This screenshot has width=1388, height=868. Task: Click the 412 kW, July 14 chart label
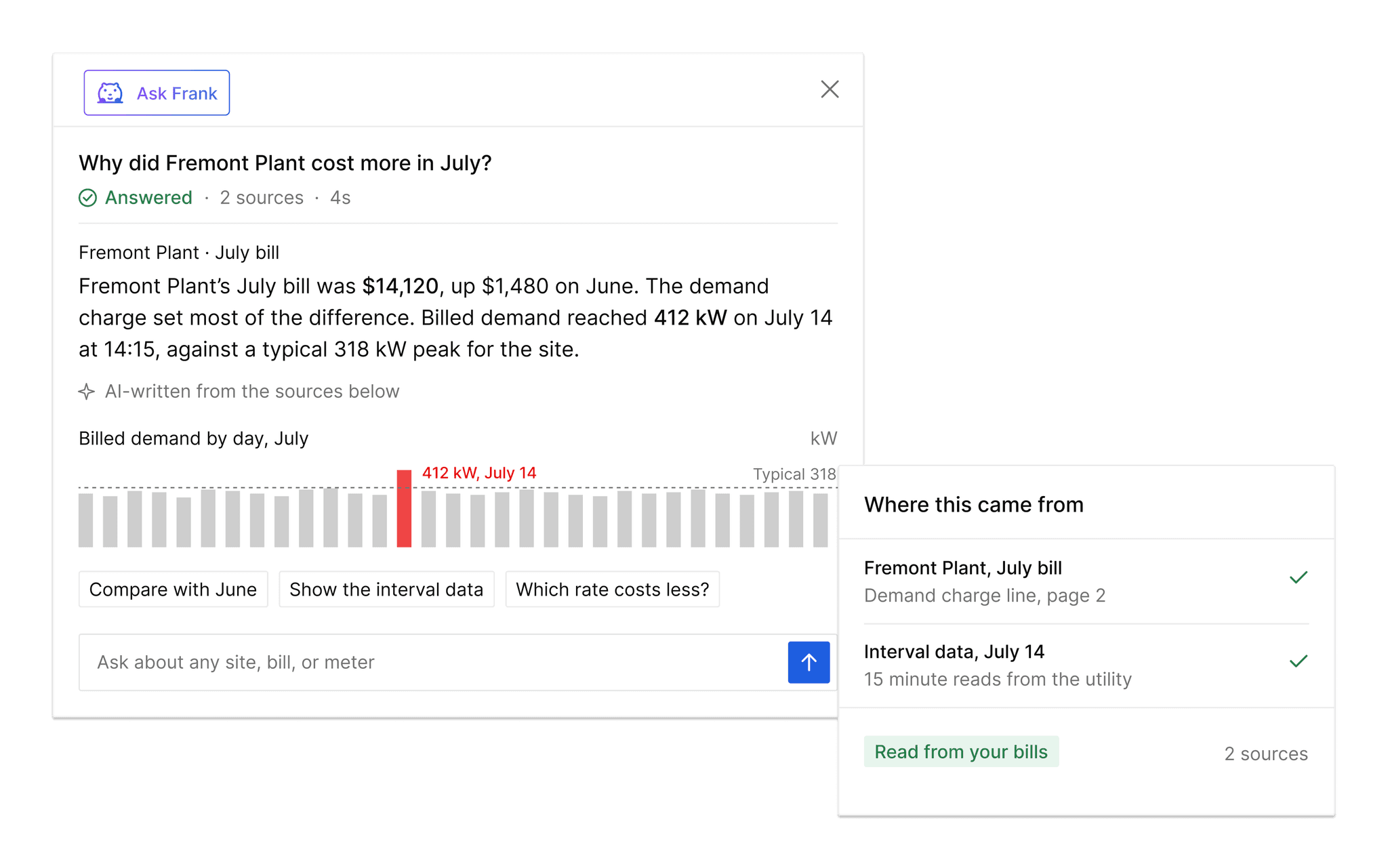coord(479,473)
